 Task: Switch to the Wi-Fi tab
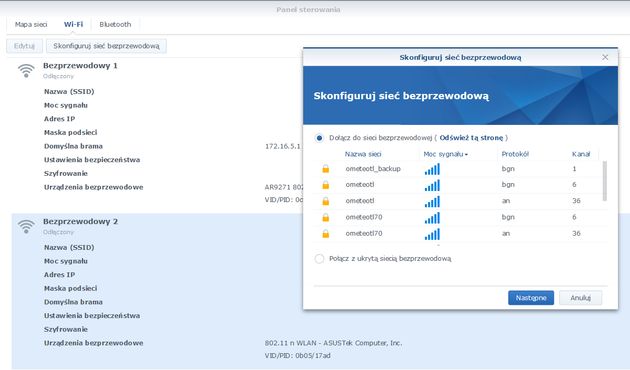tap(74, 25)
